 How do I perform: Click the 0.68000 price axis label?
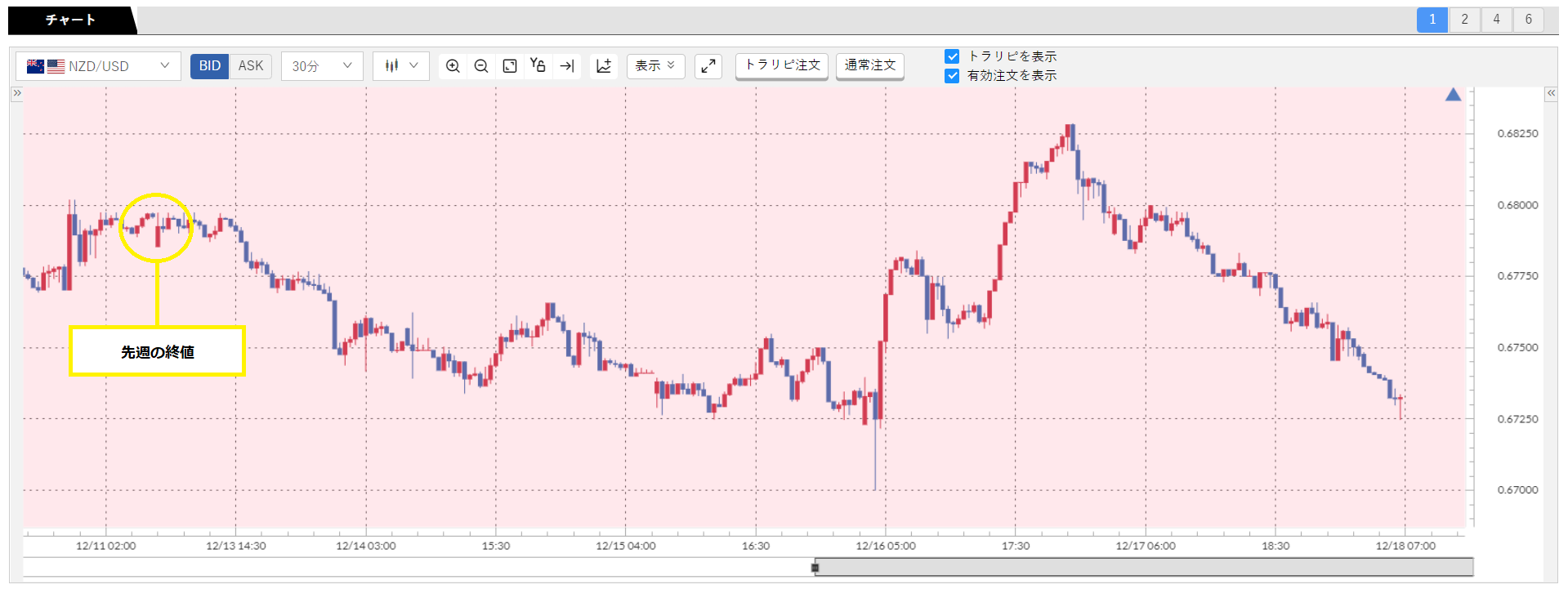[1517, 205]
